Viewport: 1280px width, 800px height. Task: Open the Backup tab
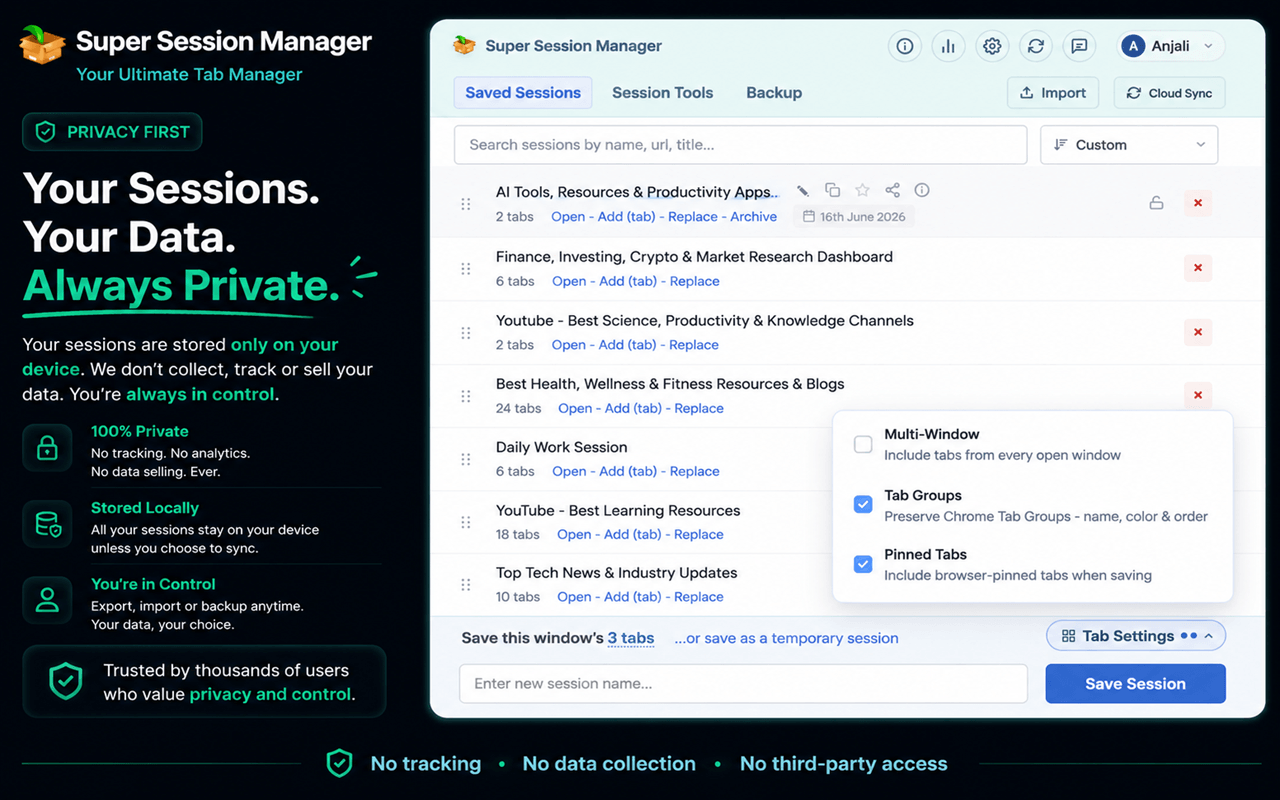pyautogui.click(x=774, y=93)
